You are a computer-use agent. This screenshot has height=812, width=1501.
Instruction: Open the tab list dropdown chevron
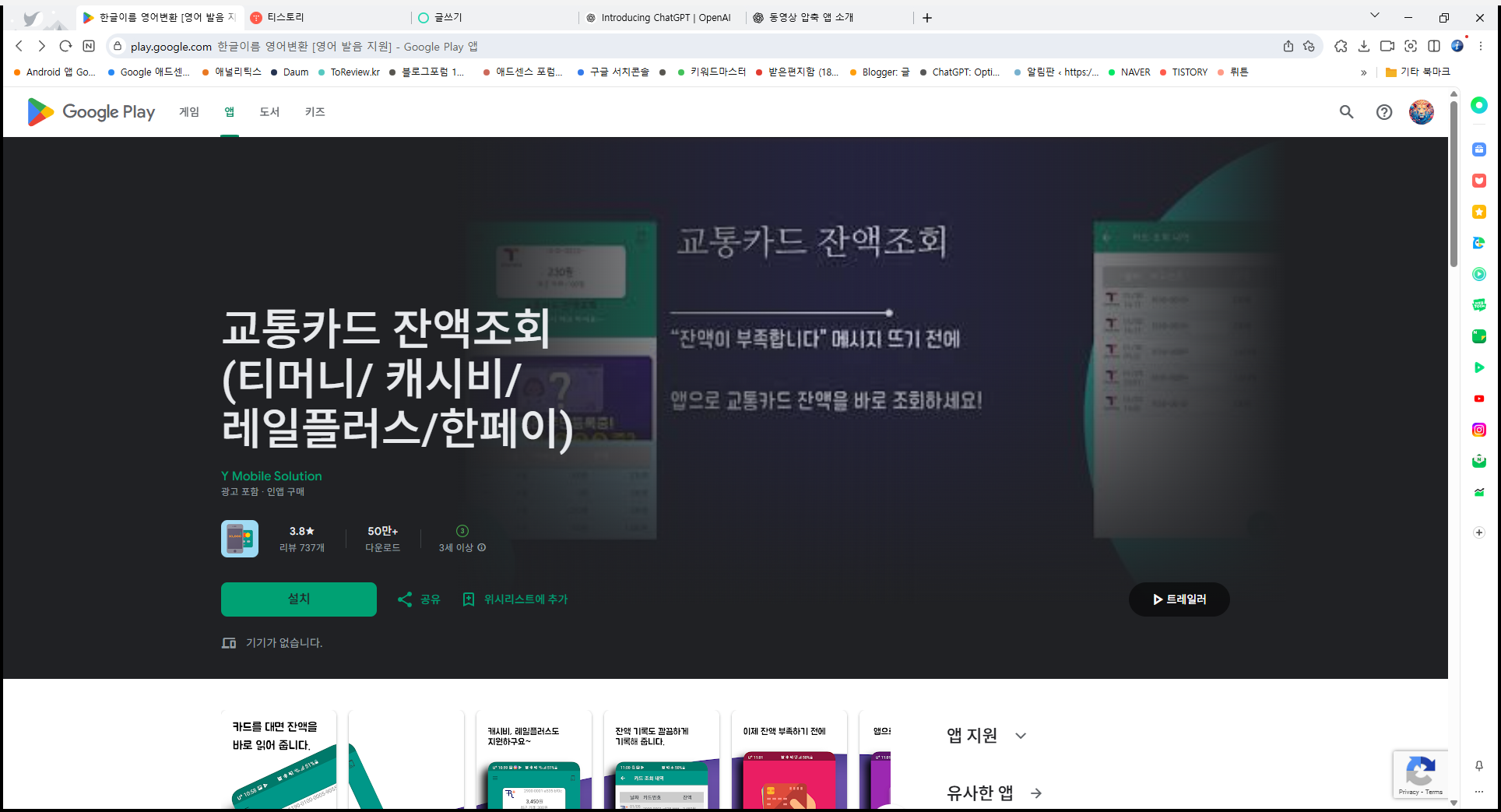pyautogui.click(x=1375, y=16)
